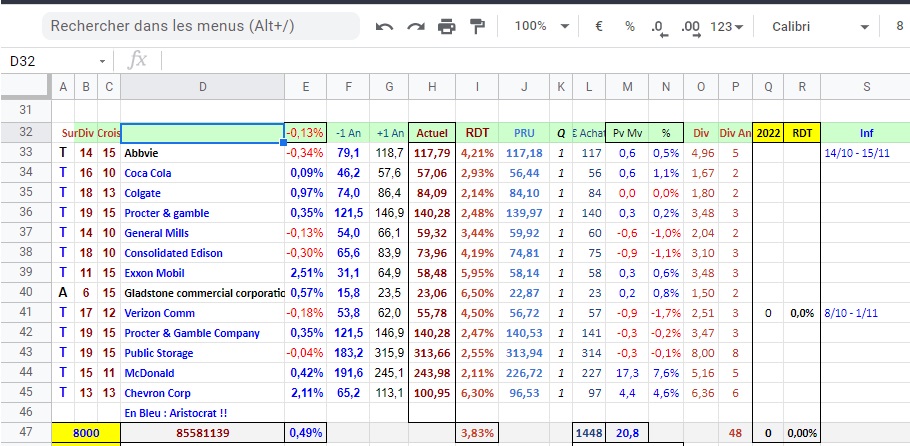
Task: Open the Calibri font dropdown
Action: (821, 26)
